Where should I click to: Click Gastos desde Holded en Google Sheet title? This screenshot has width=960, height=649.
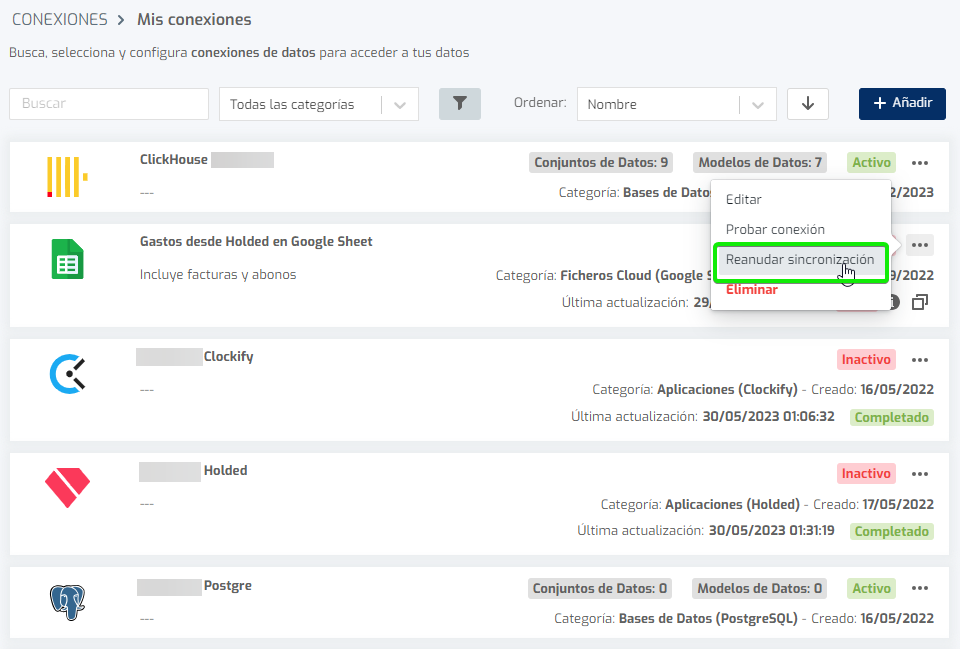coord(256,242)
